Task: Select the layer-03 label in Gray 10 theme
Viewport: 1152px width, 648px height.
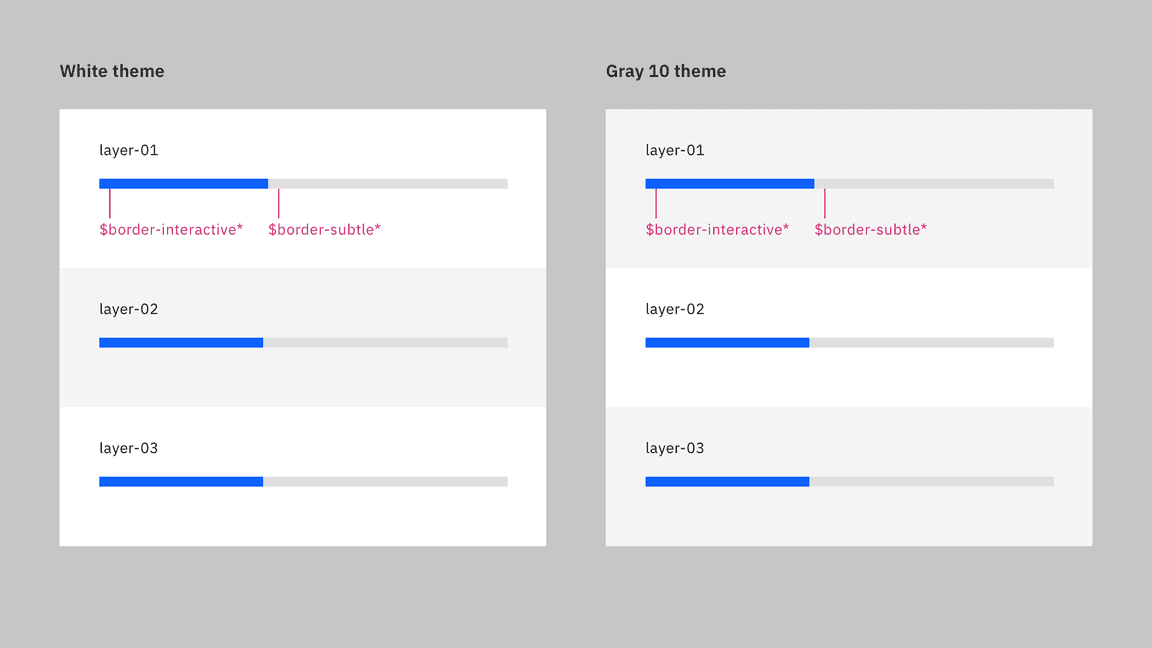Action: (675, 448)
